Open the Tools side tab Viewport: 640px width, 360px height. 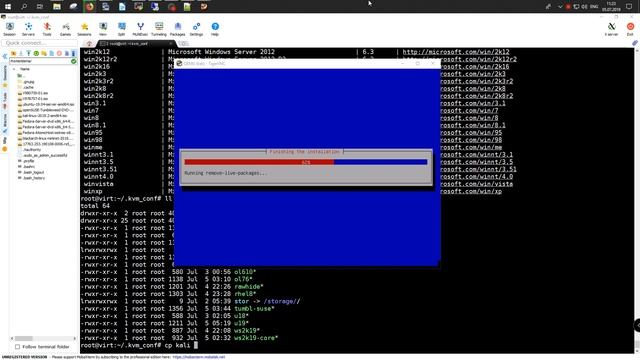tap(5, 100)
